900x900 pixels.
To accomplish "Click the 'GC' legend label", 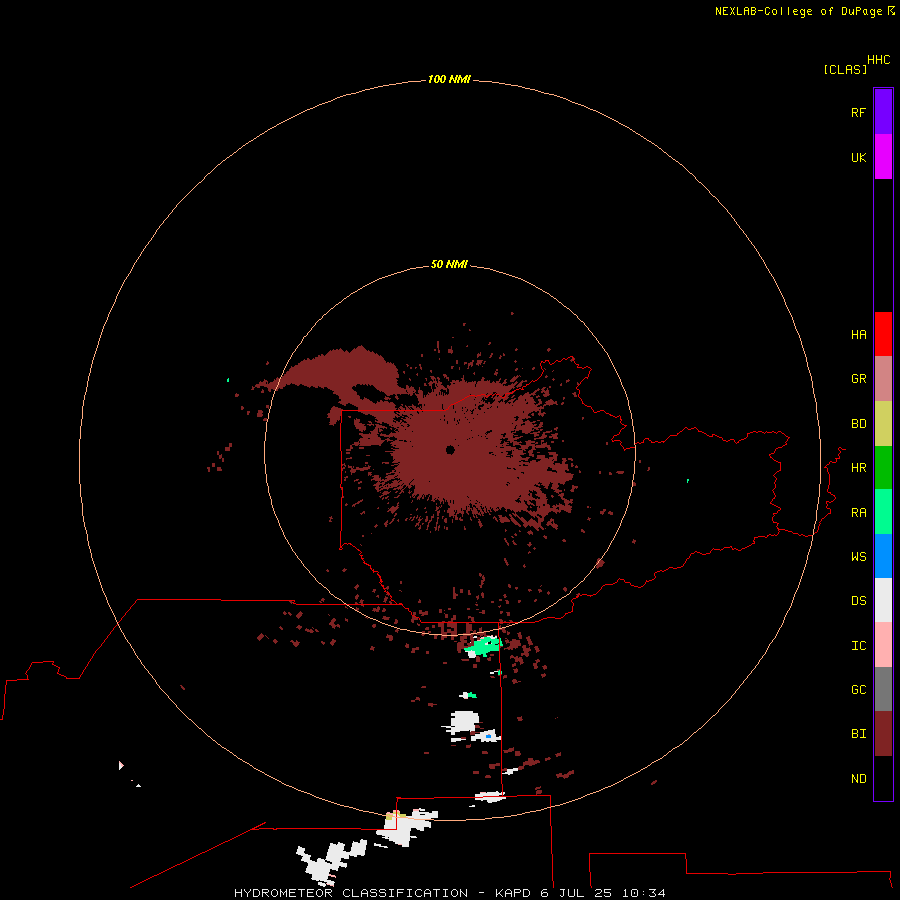I will pos(858,690).
